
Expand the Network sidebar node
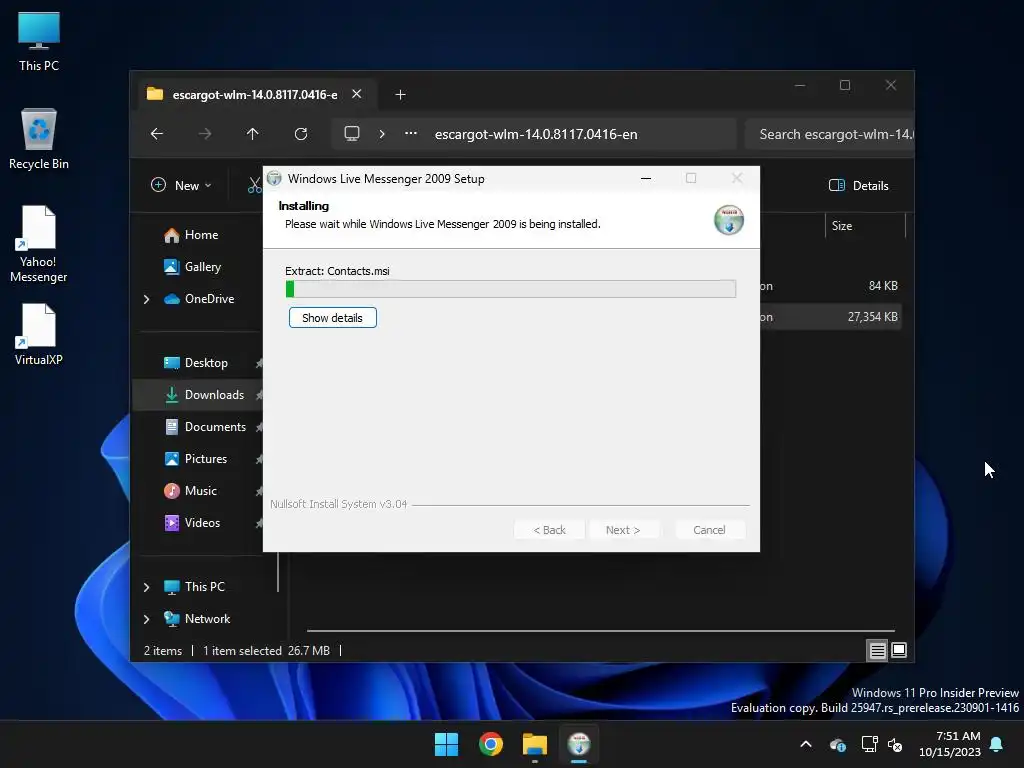pos(146,619)
